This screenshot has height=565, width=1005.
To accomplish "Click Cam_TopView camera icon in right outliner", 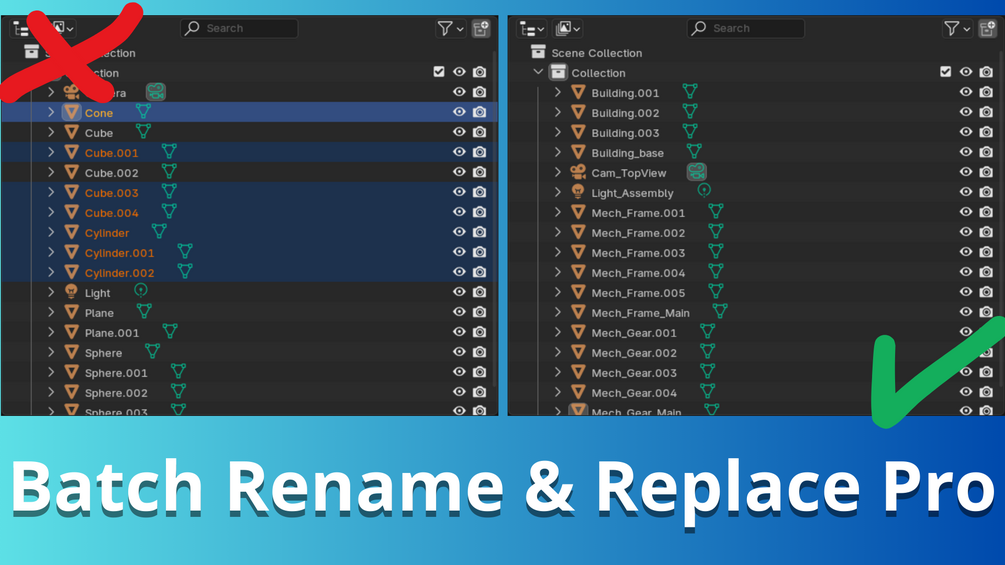I will 578,172.
